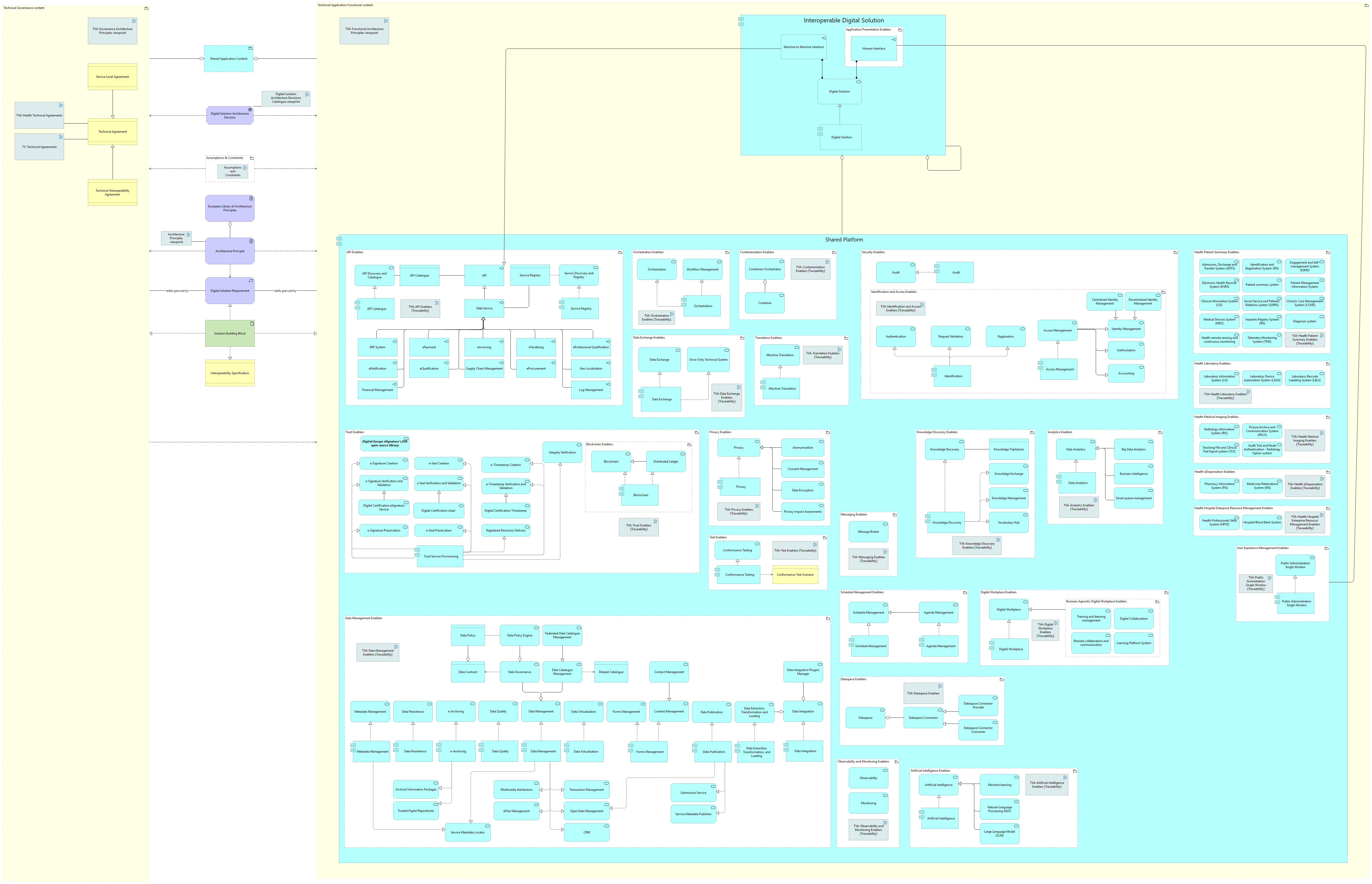Select the ERP System node
Screen dimensions: 1372x884
click(x=377, y=347)
